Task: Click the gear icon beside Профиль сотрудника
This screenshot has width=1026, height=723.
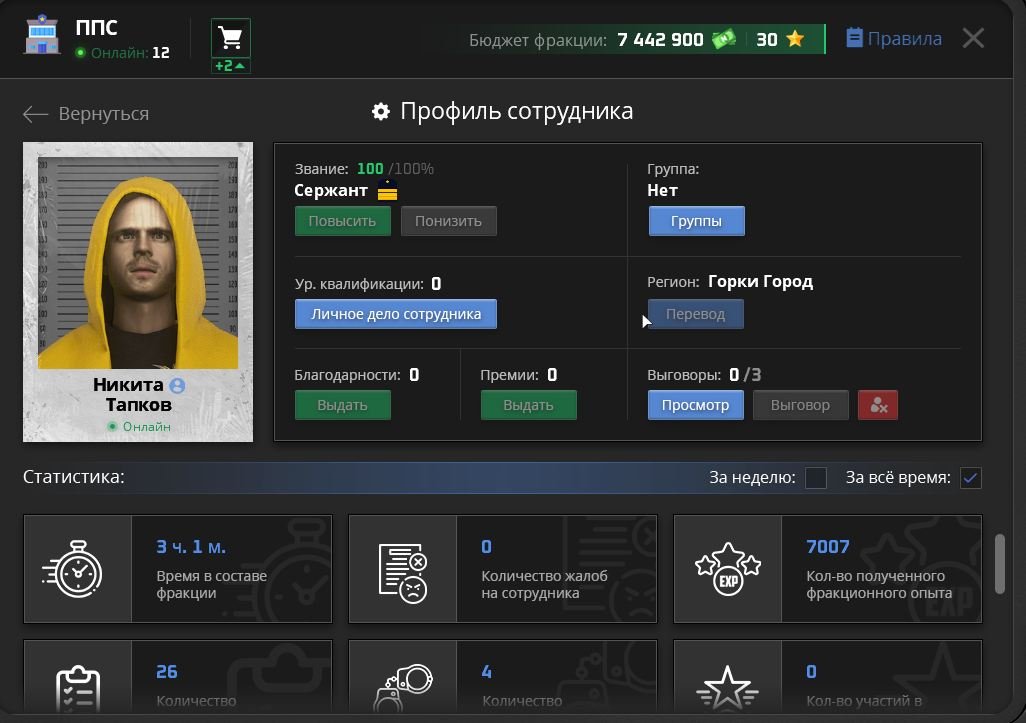Action: click(x=381, y=111)
